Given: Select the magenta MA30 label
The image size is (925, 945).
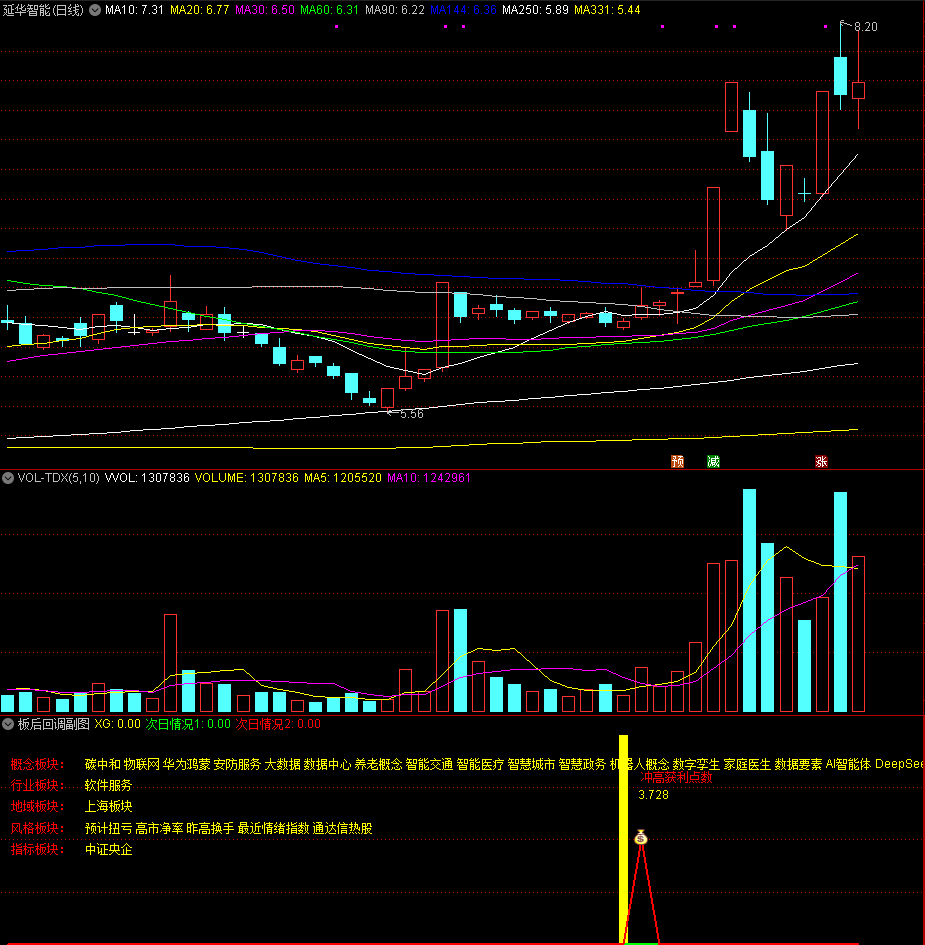Looking at the screenshot, I should [265, 9].
